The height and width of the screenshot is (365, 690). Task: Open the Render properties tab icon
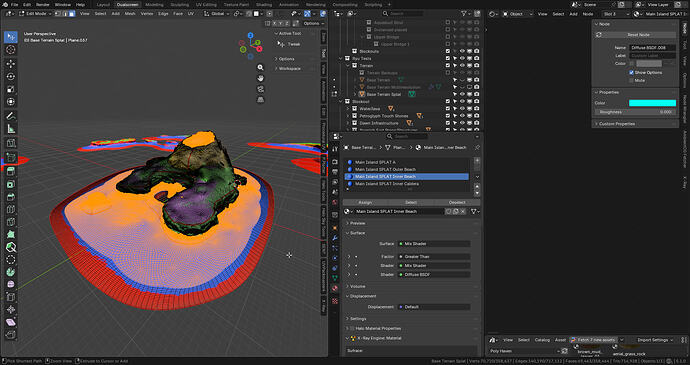pos(335,162)
